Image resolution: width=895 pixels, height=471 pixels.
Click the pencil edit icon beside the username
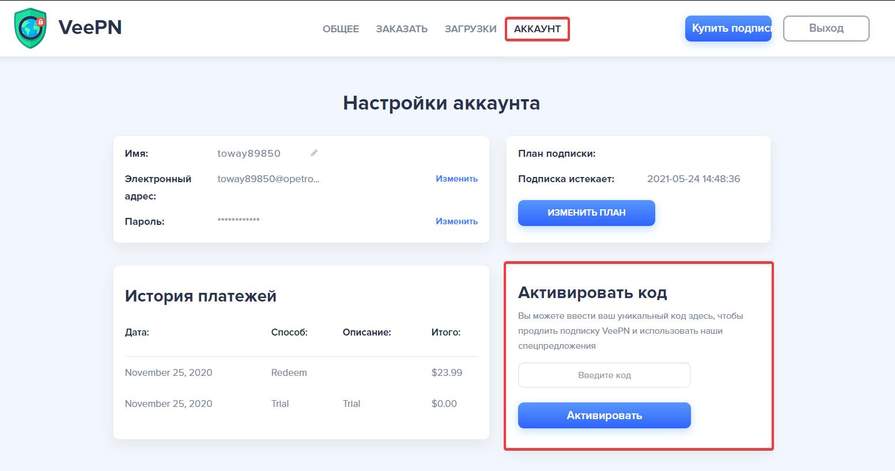[314, 153]
